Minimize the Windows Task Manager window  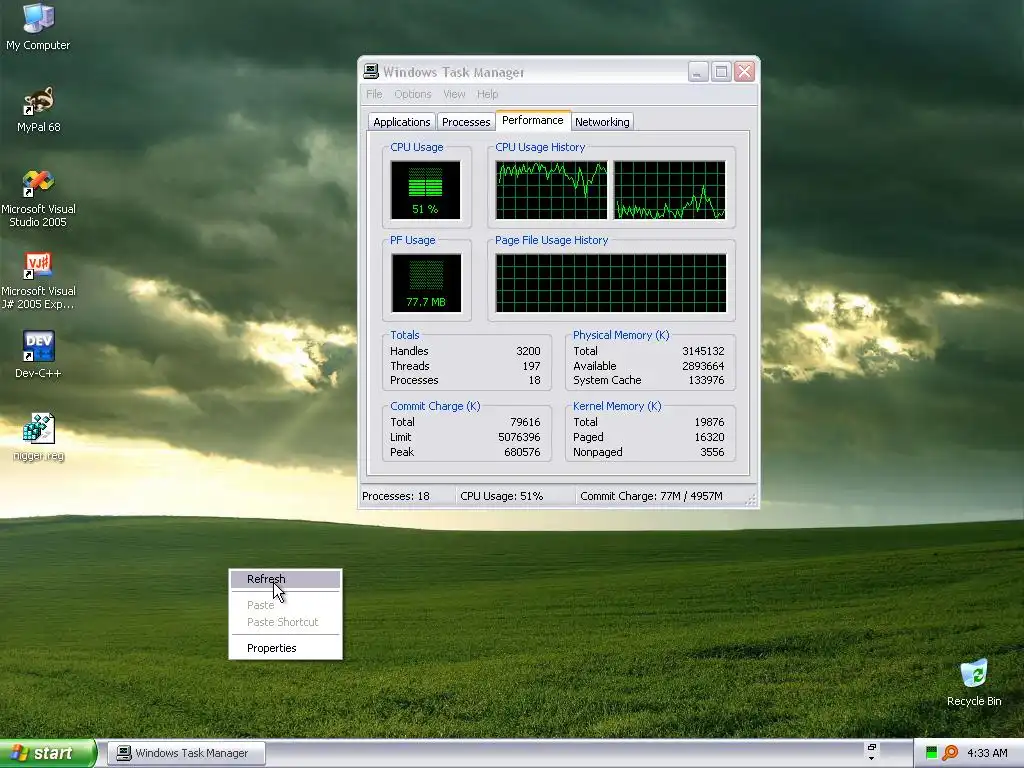click(x=698, y=72)
